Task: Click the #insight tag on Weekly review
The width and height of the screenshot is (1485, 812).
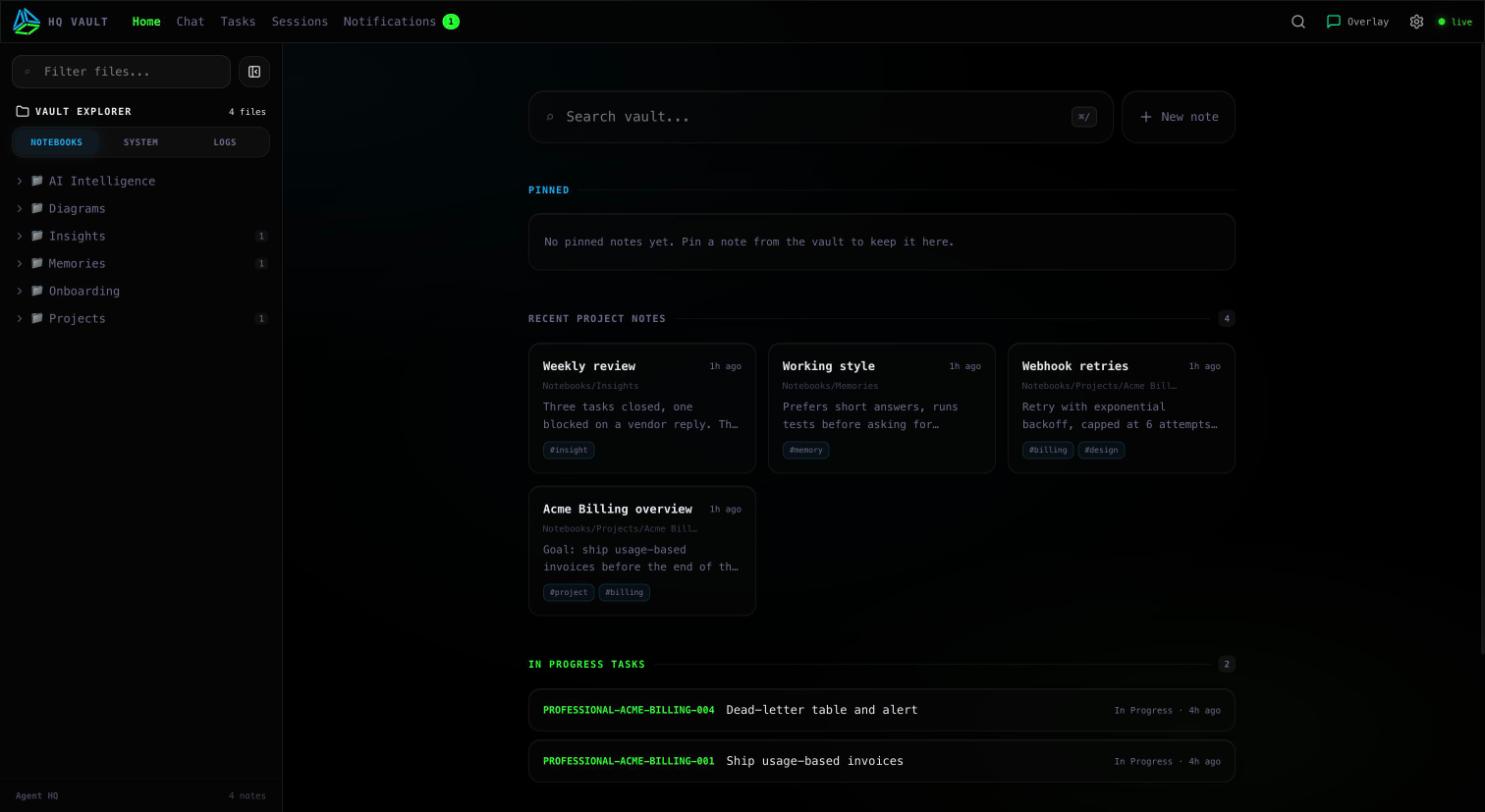Action: (569, 450)
